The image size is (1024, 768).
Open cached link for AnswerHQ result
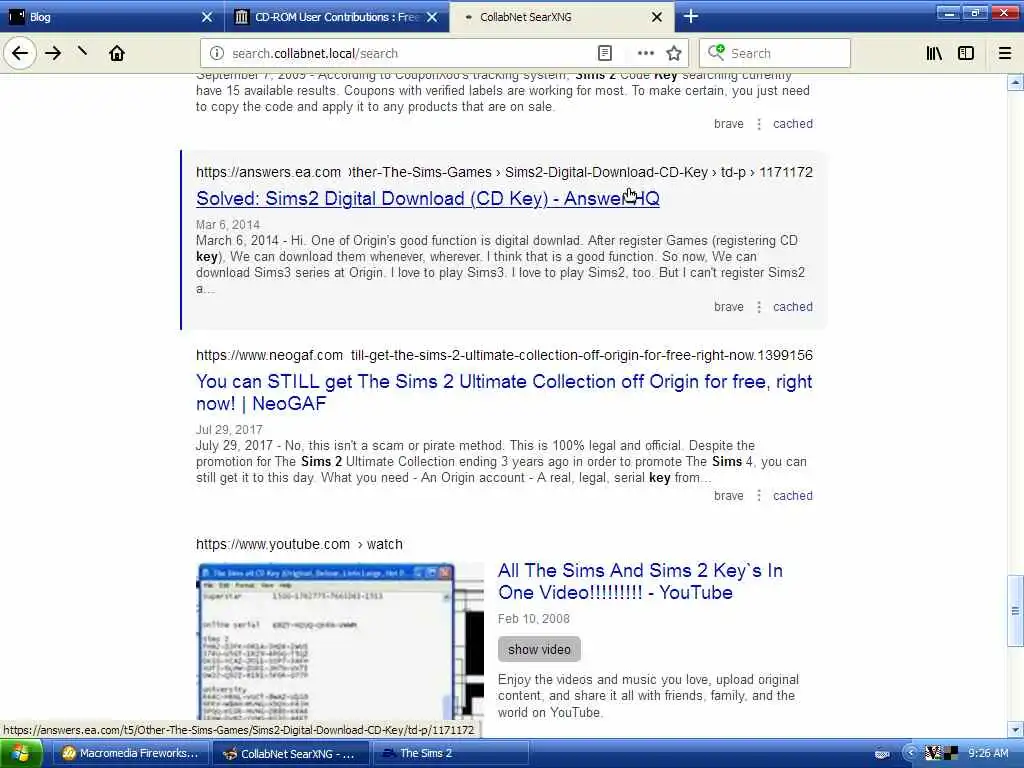[793, 306]
